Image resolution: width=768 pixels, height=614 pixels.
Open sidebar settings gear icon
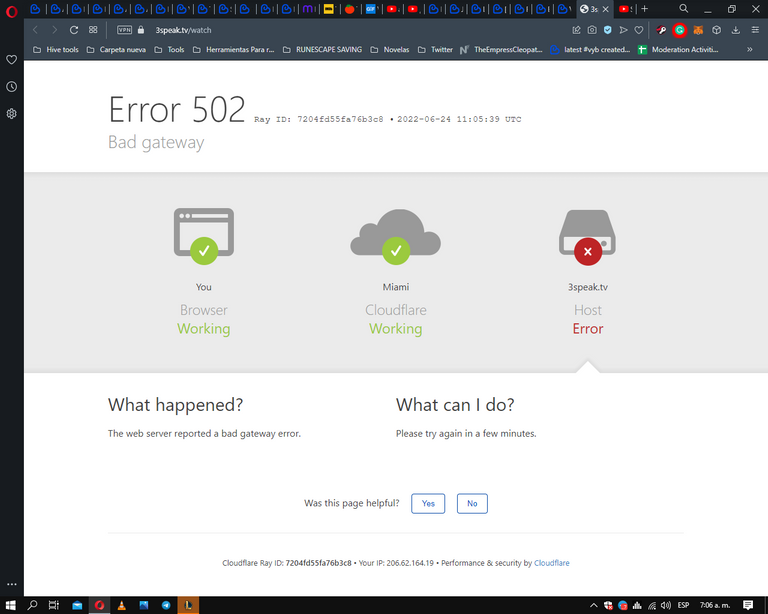coord(12,114)
